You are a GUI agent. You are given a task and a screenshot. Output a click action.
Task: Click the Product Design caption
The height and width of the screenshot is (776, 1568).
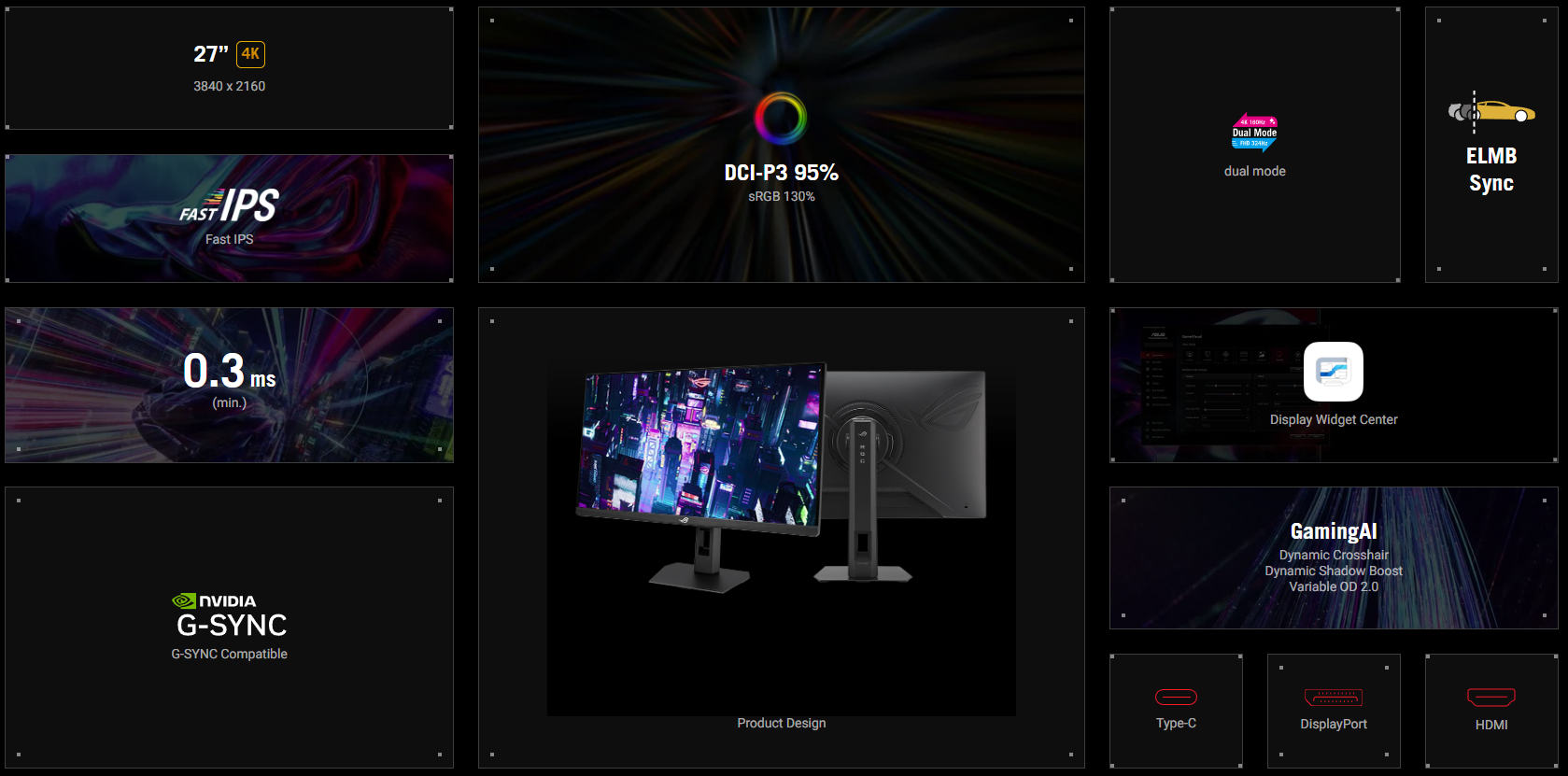point(782,723)
